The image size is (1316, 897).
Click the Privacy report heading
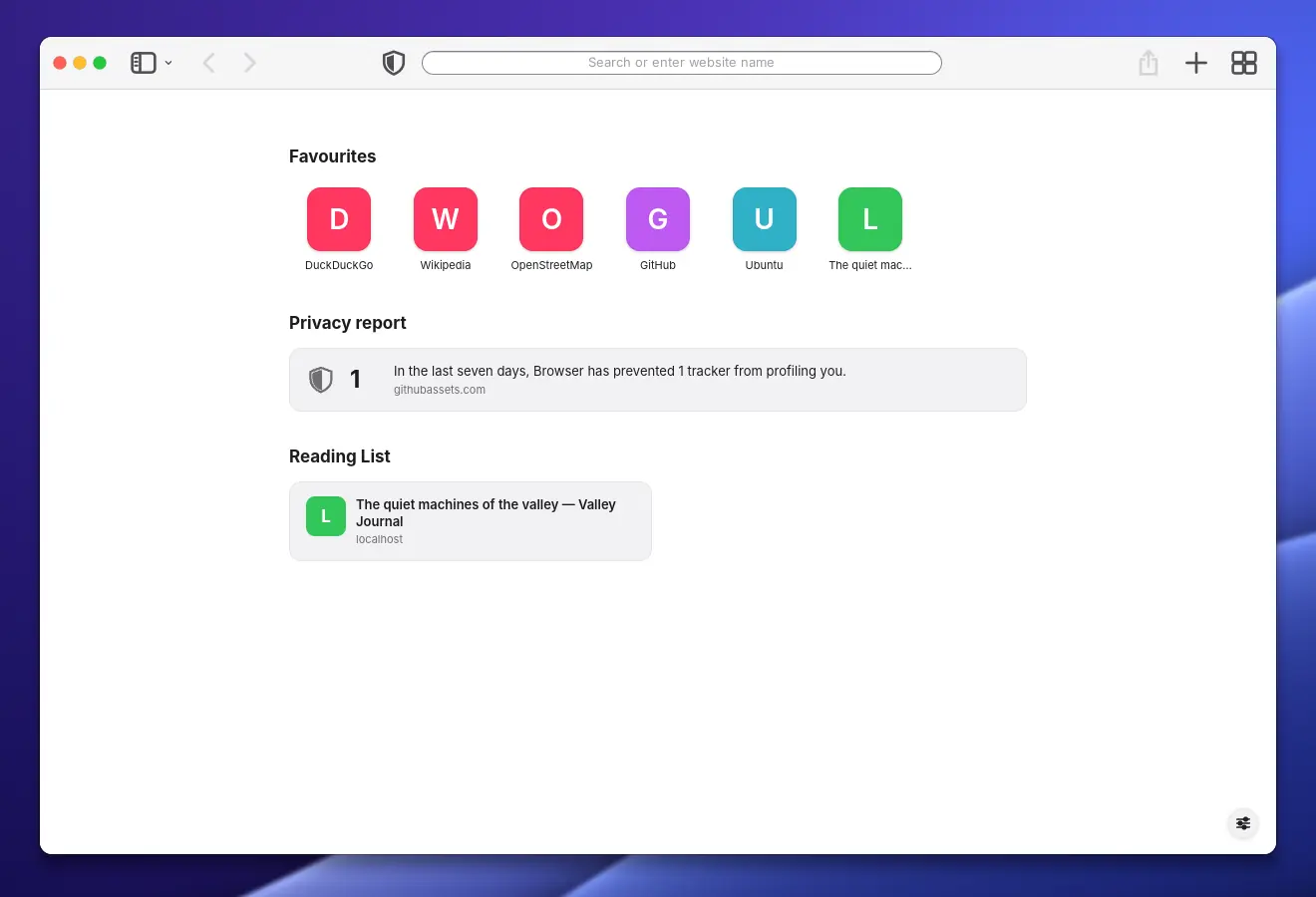pyautogui.click(x=348, y=323)
